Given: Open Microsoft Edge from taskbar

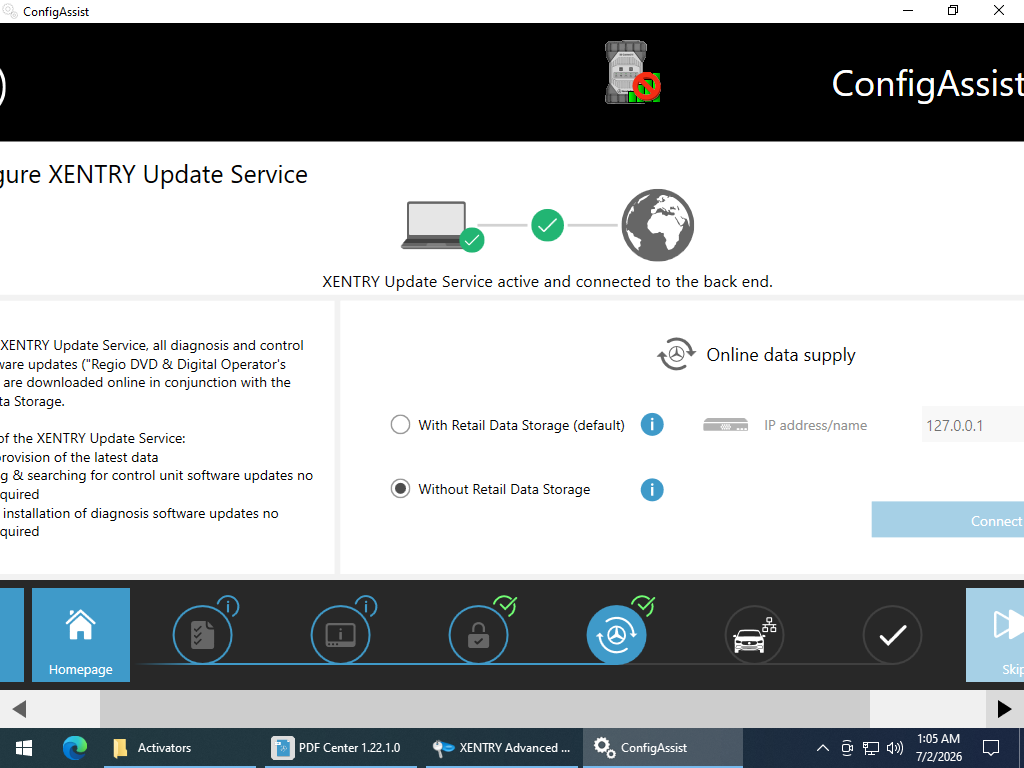Looking at the screenshot, I should [x=74, y=748].
